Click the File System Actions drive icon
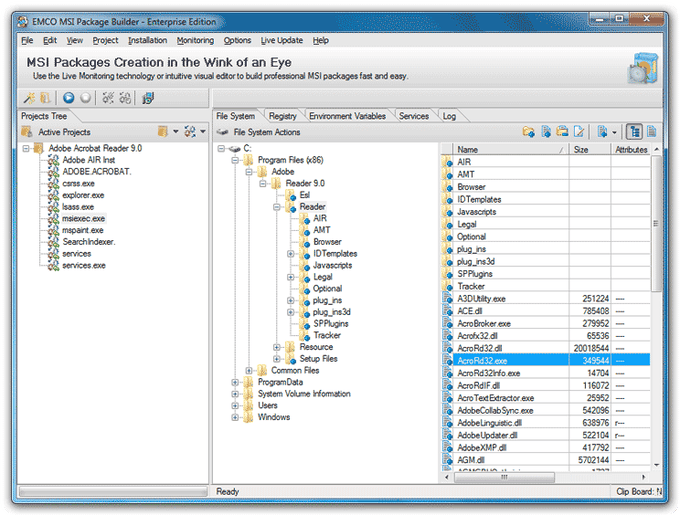680x515 pixels. [224, 132]
